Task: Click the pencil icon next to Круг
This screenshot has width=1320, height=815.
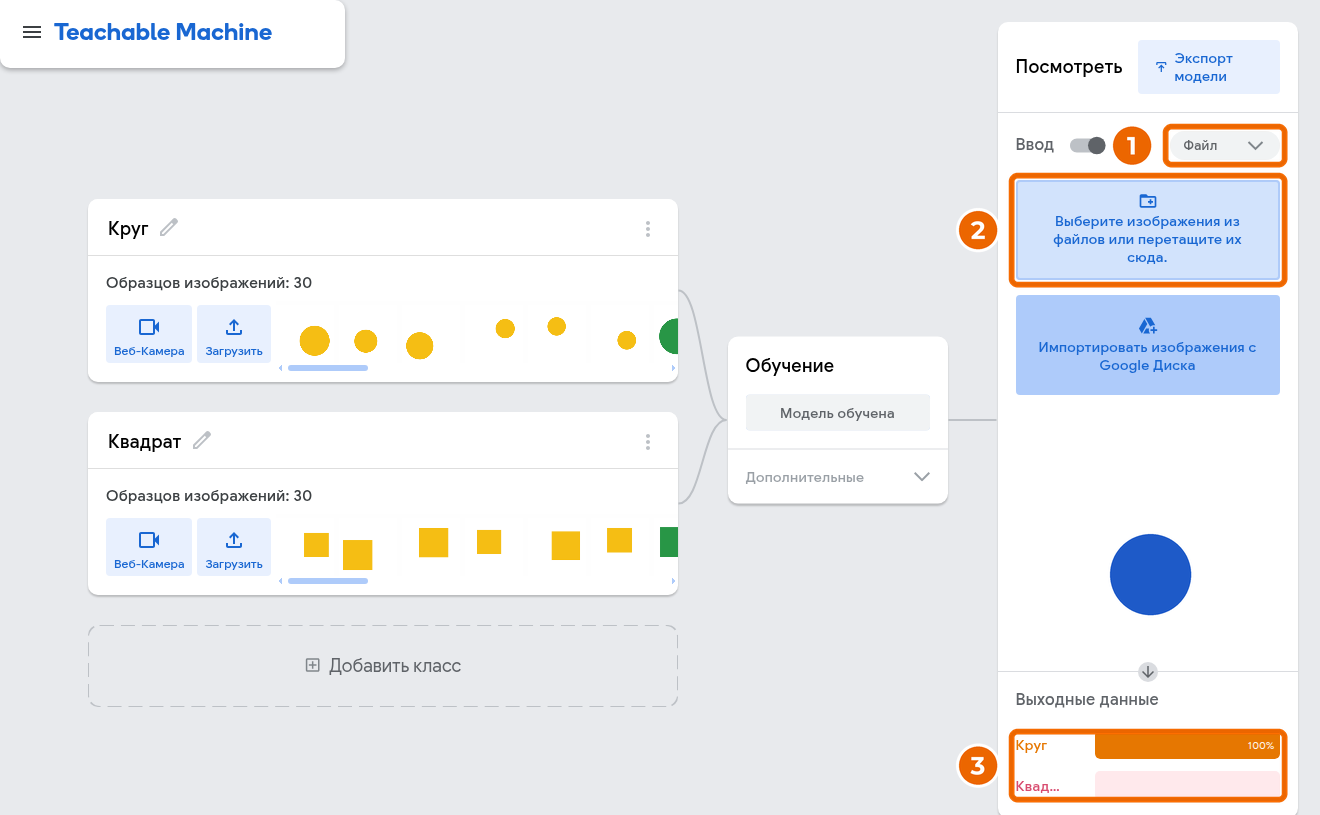Action: [x=170, y=228]
